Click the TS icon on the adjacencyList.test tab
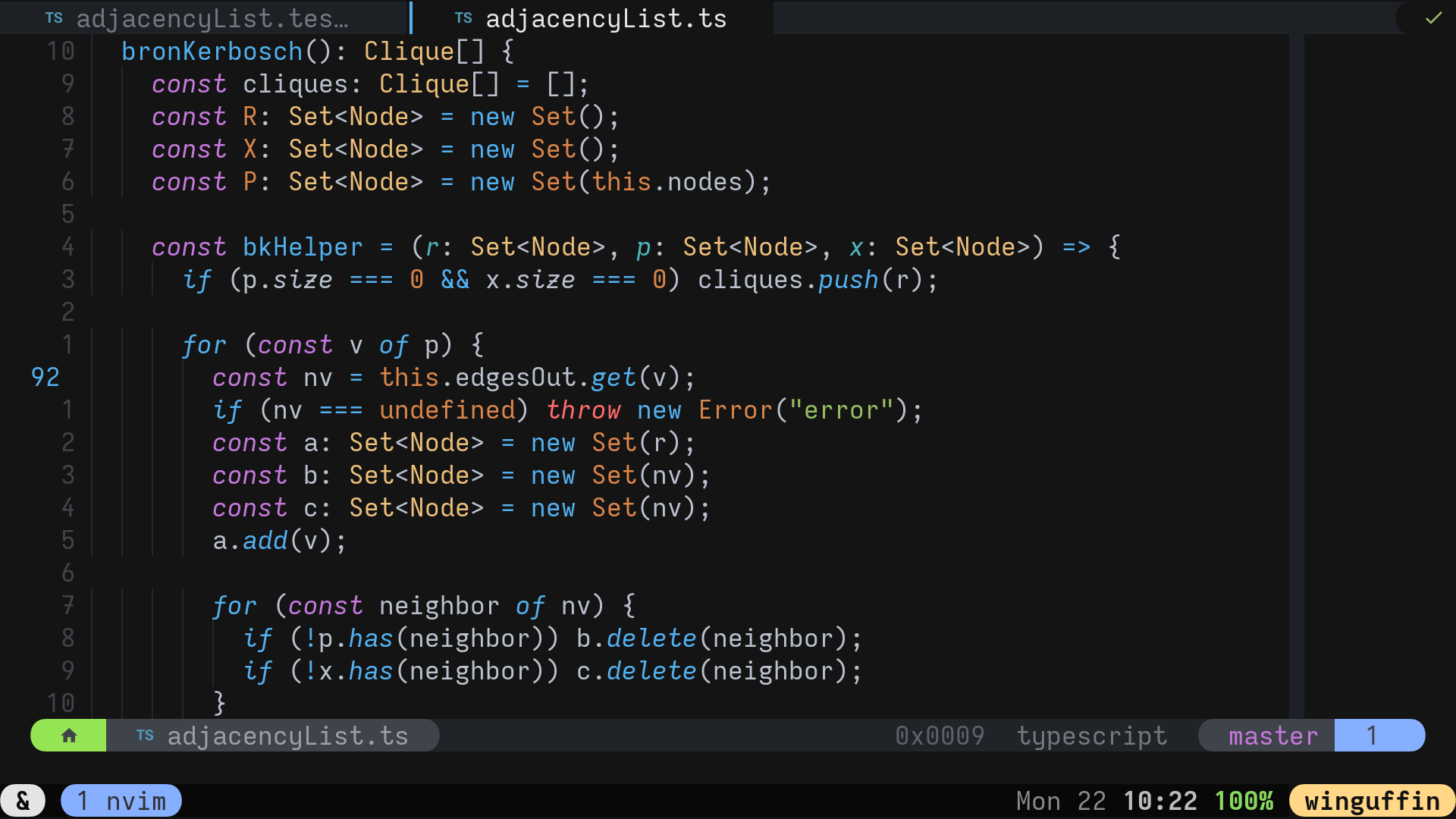 tap(54, 18)
